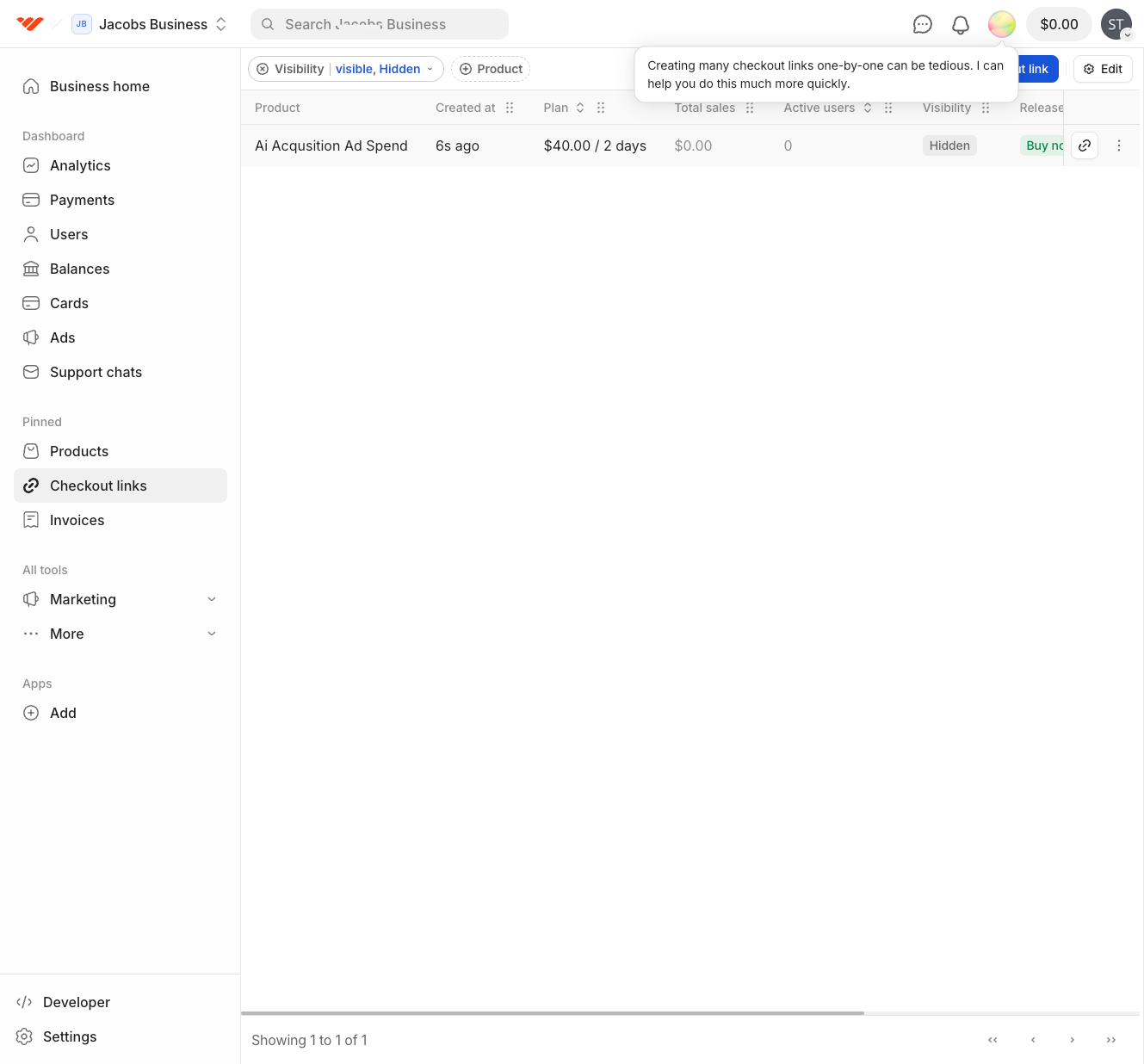Click the Total sales drag handle
The height and width of the screenshot is (1064, 1144).
pyautogui.click(x=750, y=108)
